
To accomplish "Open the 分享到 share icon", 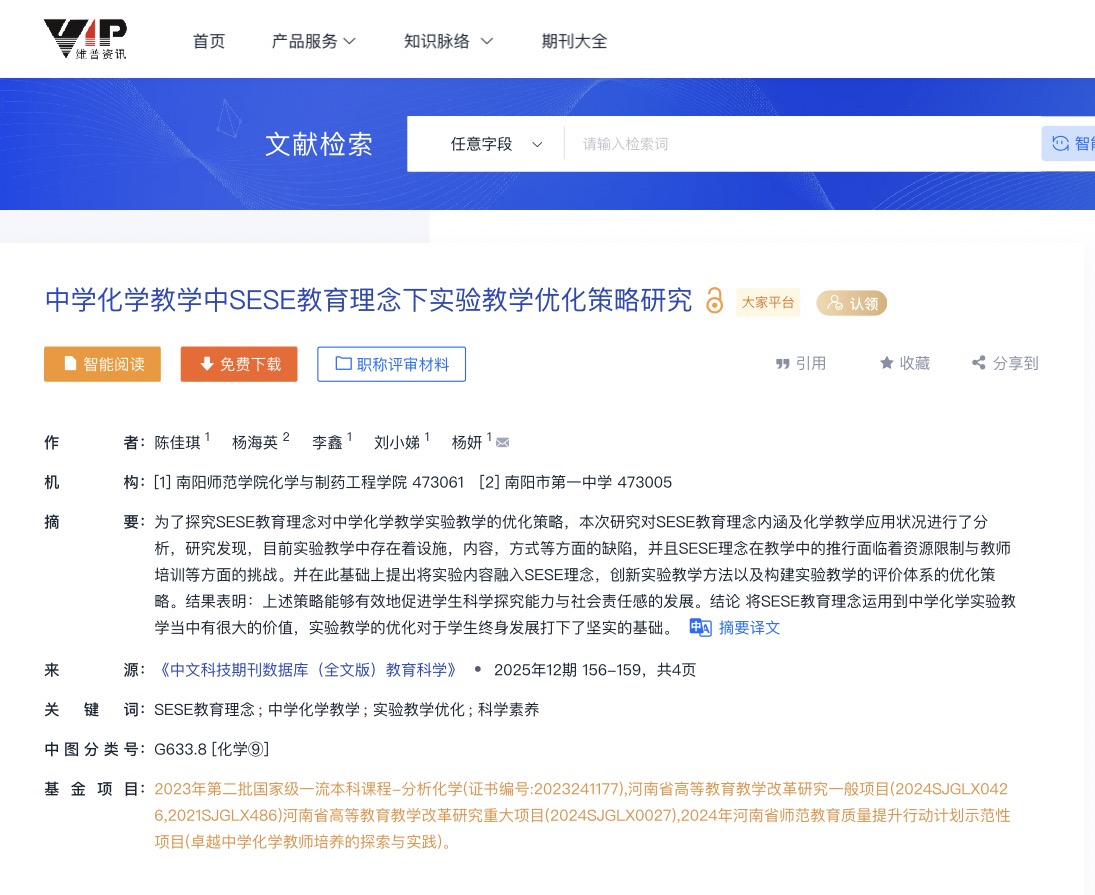I will [x=979, y=364].
